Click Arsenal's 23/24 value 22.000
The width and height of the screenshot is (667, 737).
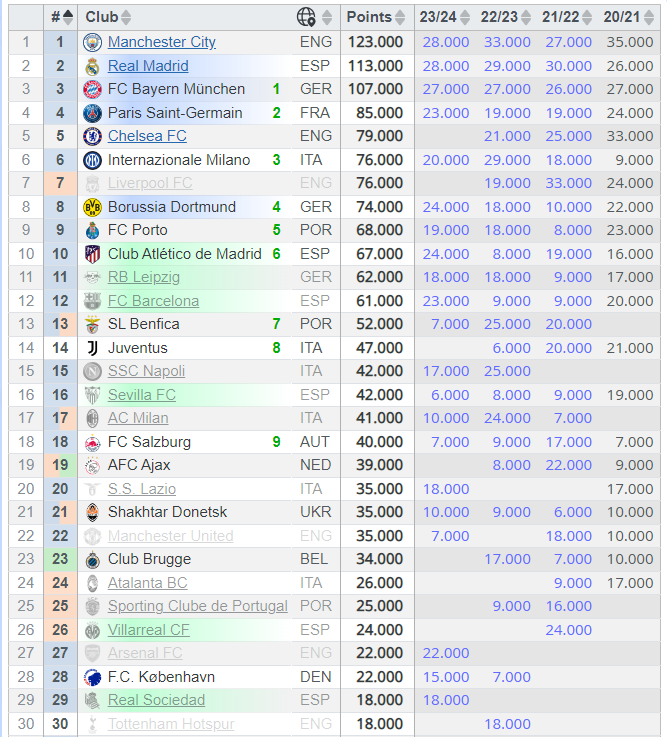tap(446, 653)
